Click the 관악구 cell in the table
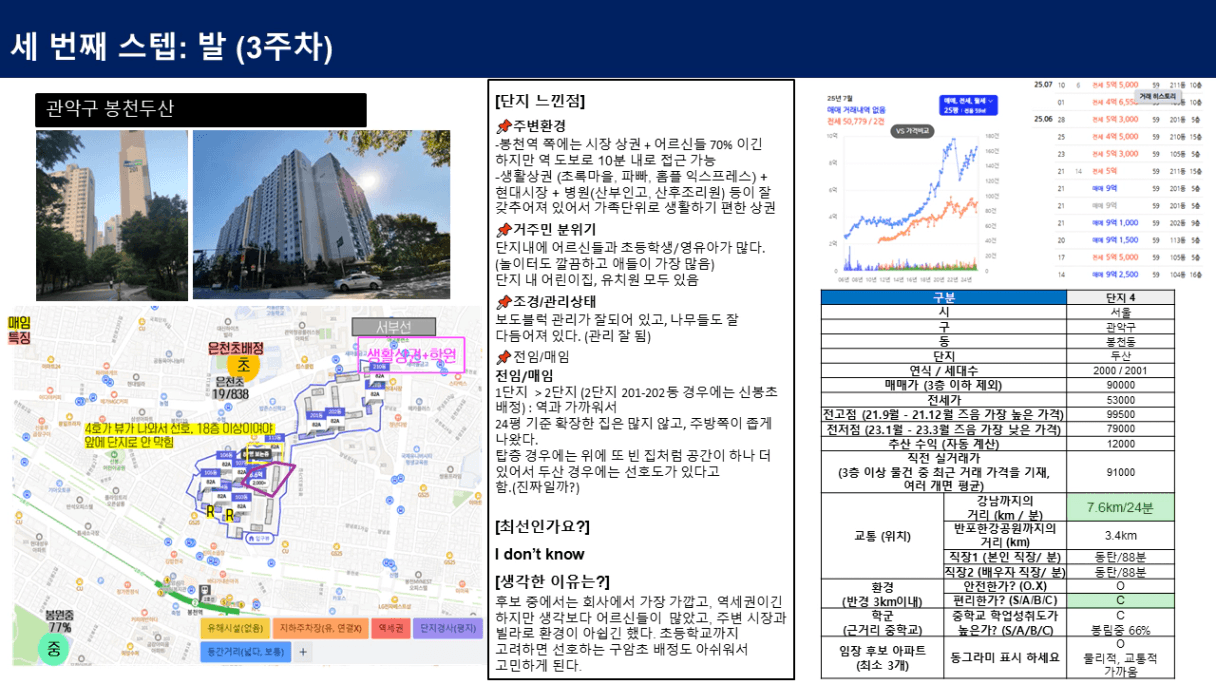Image resolution: width=1216 pixels, height=684 pixels. [1120, 326]
